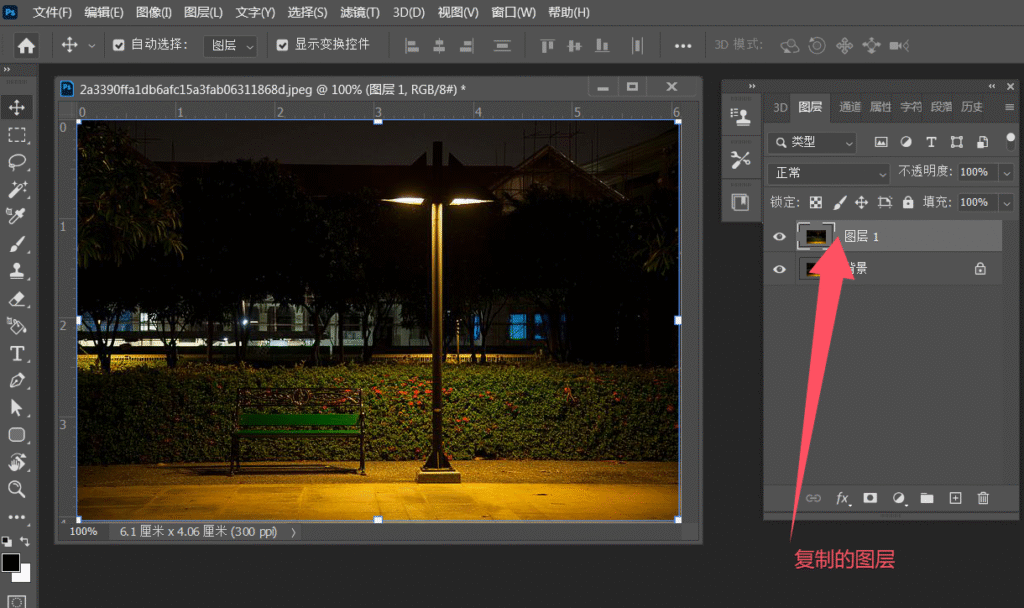Pick the Pen tool
Screen dimensions: 1024x608
tap(17, 381)
